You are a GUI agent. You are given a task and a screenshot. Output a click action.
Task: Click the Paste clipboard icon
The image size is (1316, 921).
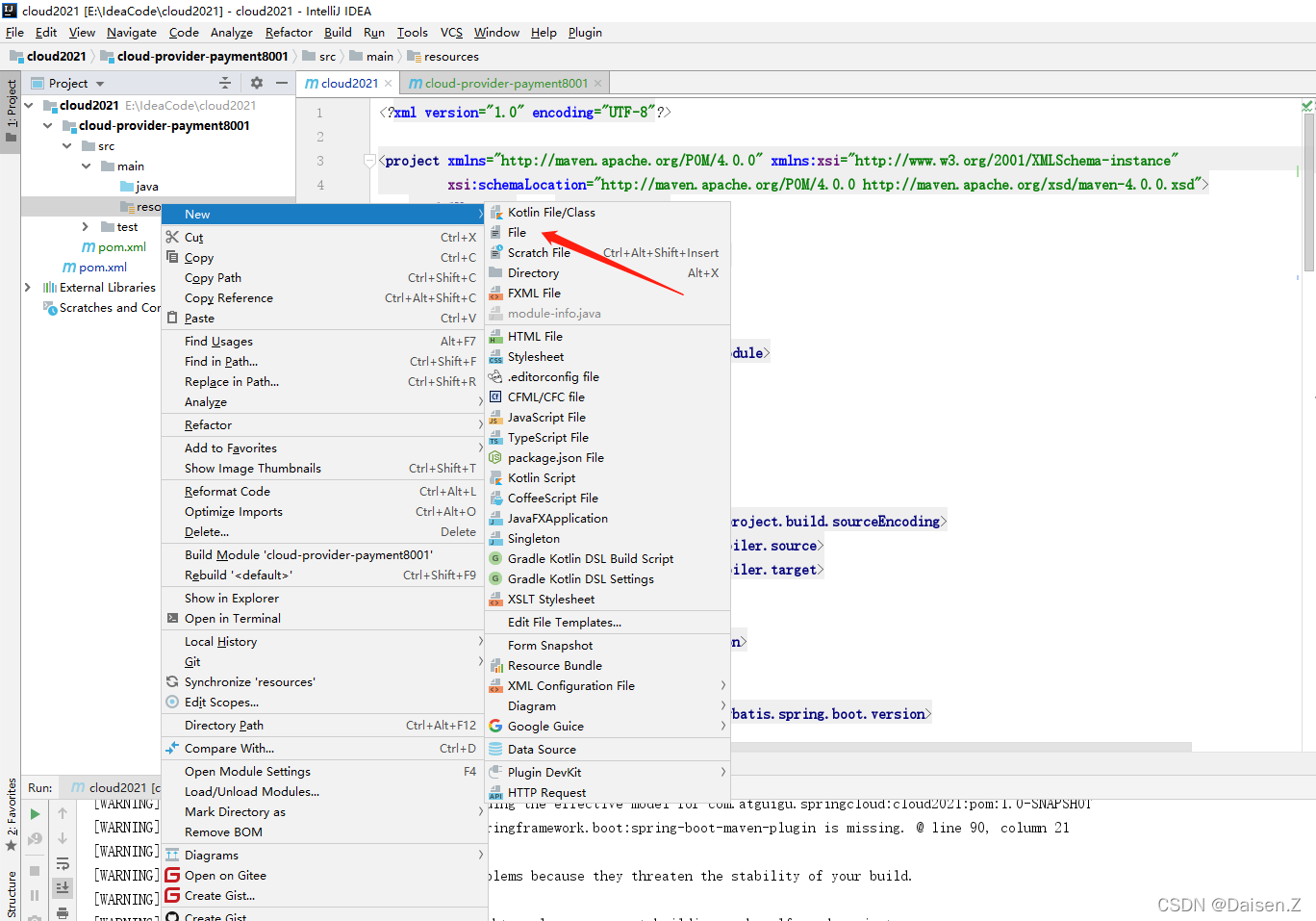[x=172, y=319]
